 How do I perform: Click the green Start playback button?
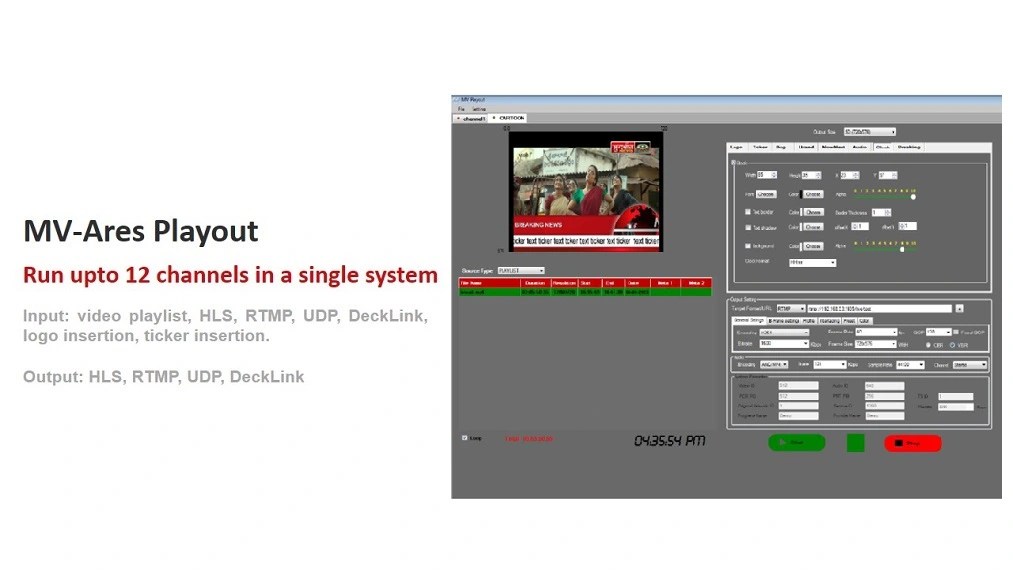(x=797, y=443)
